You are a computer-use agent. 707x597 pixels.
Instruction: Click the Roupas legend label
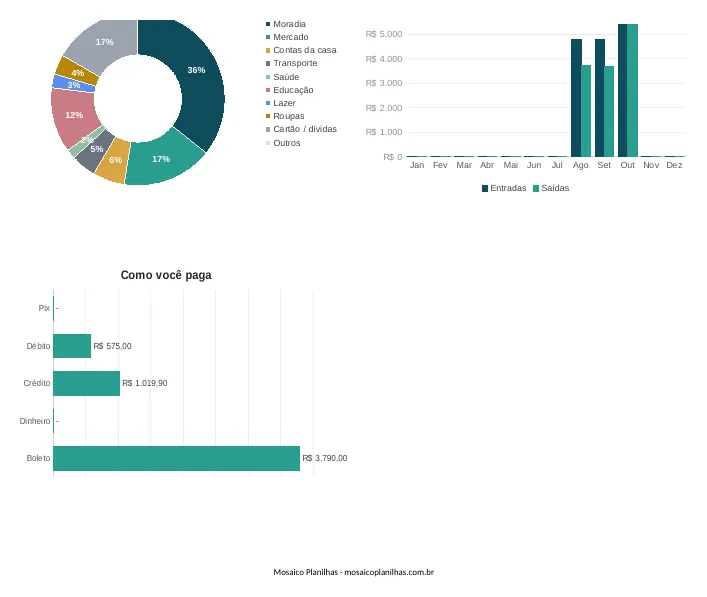click(289, 116)
